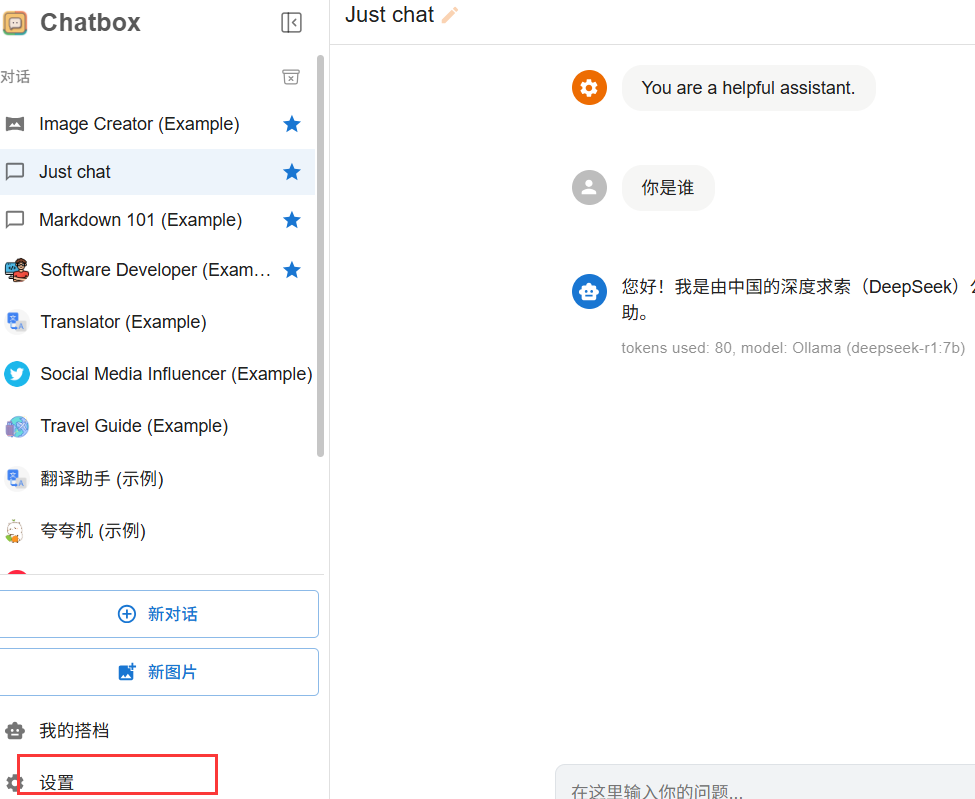Click the robot icon next to '我的搭档'
975x799 pixels.
coord(16,730)
